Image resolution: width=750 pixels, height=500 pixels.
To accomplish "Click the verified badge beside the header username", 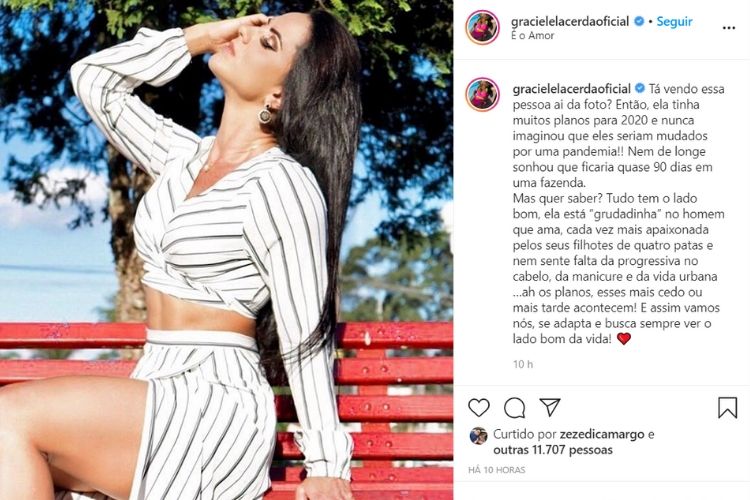I will 639,22.
